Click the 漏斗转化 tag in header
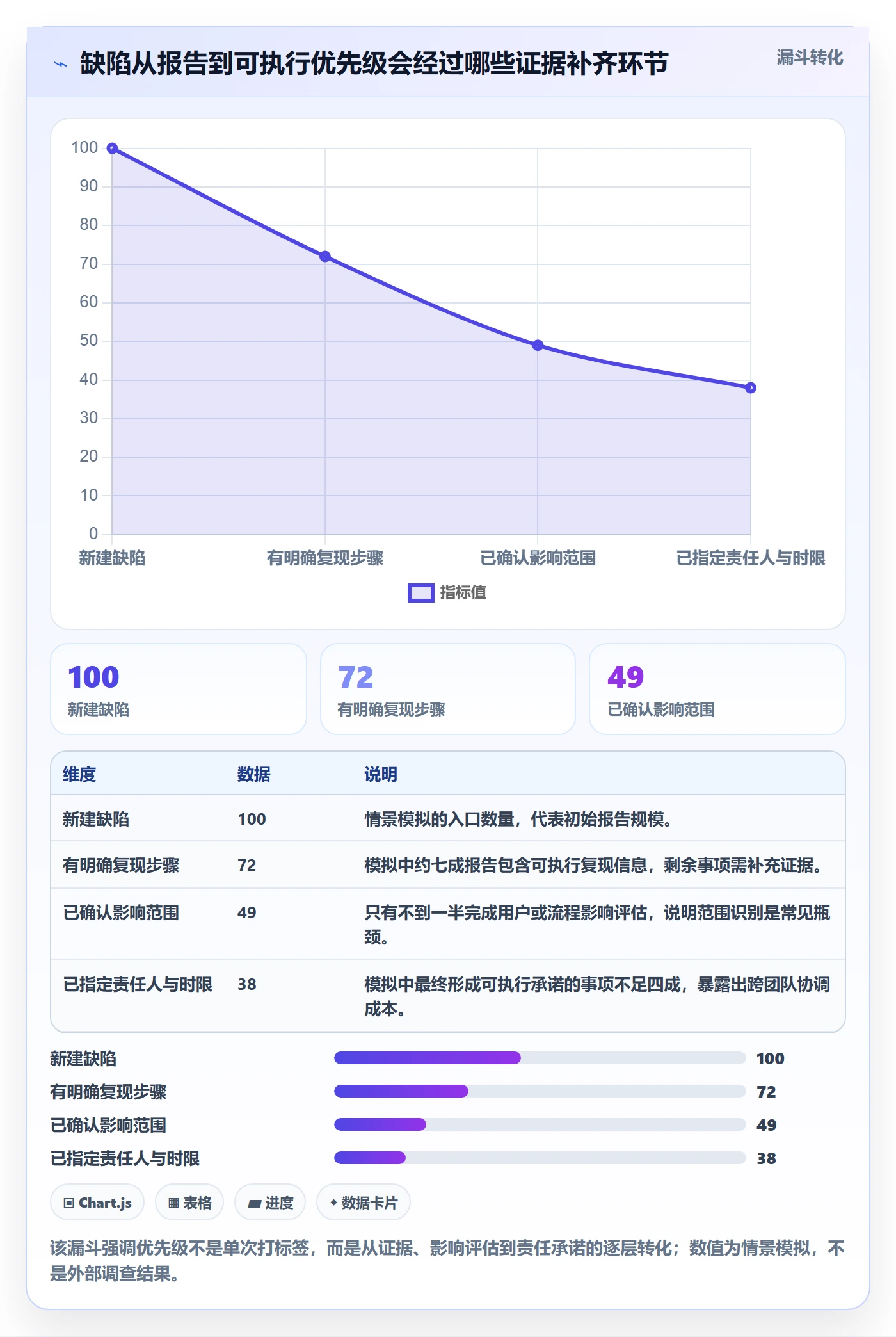The height and width of the screenshot is (1337, 896). pos(810,58)
